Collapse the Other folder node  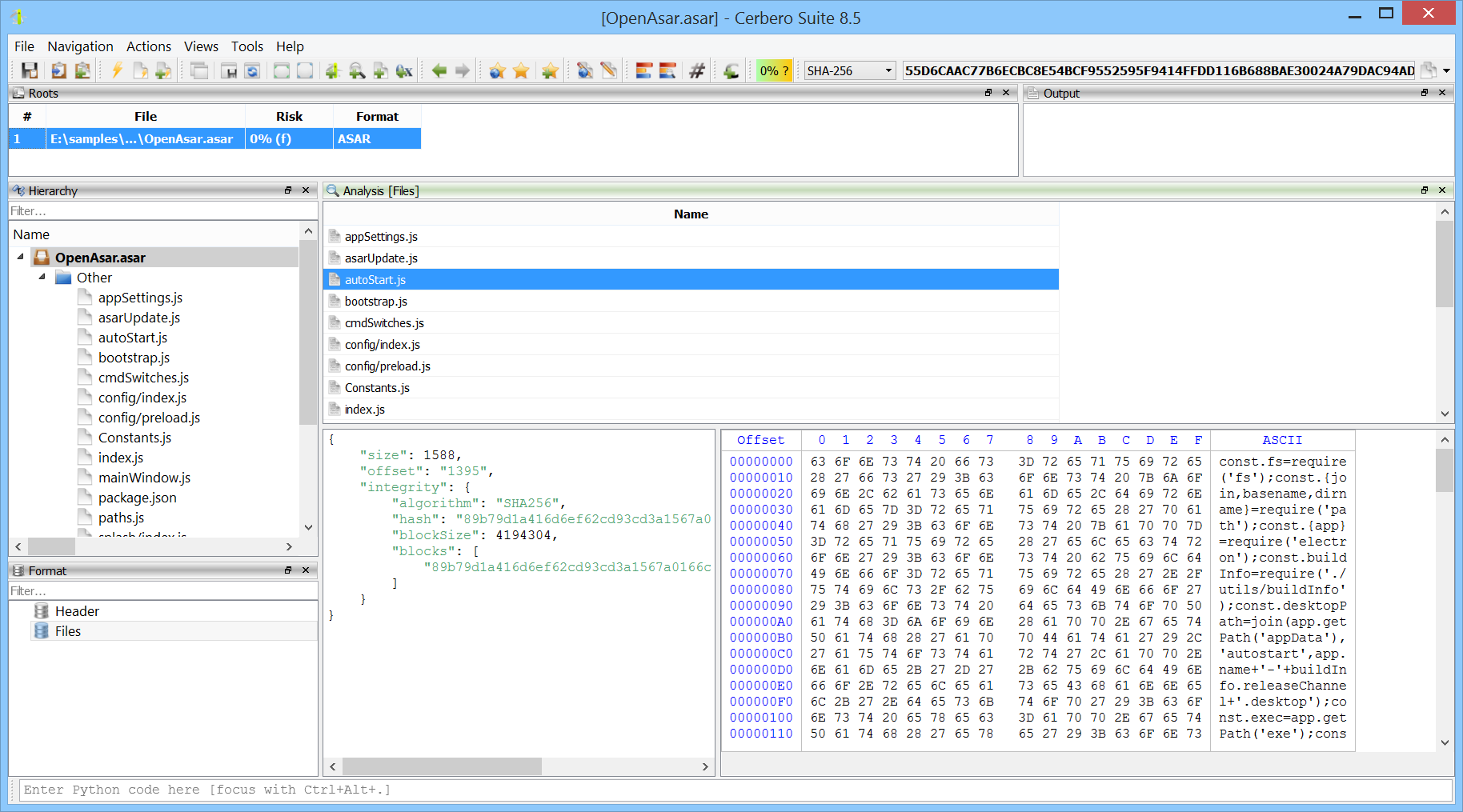click(x=42, y=277)
